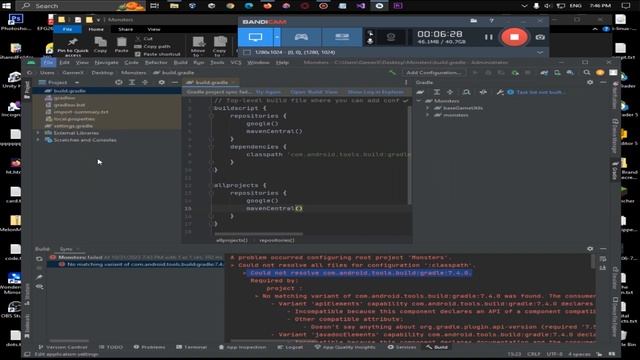The width and height of the screenshot is (640, 360).
Task: Click the green build hammer icon
Action: (x=392, y=73)
